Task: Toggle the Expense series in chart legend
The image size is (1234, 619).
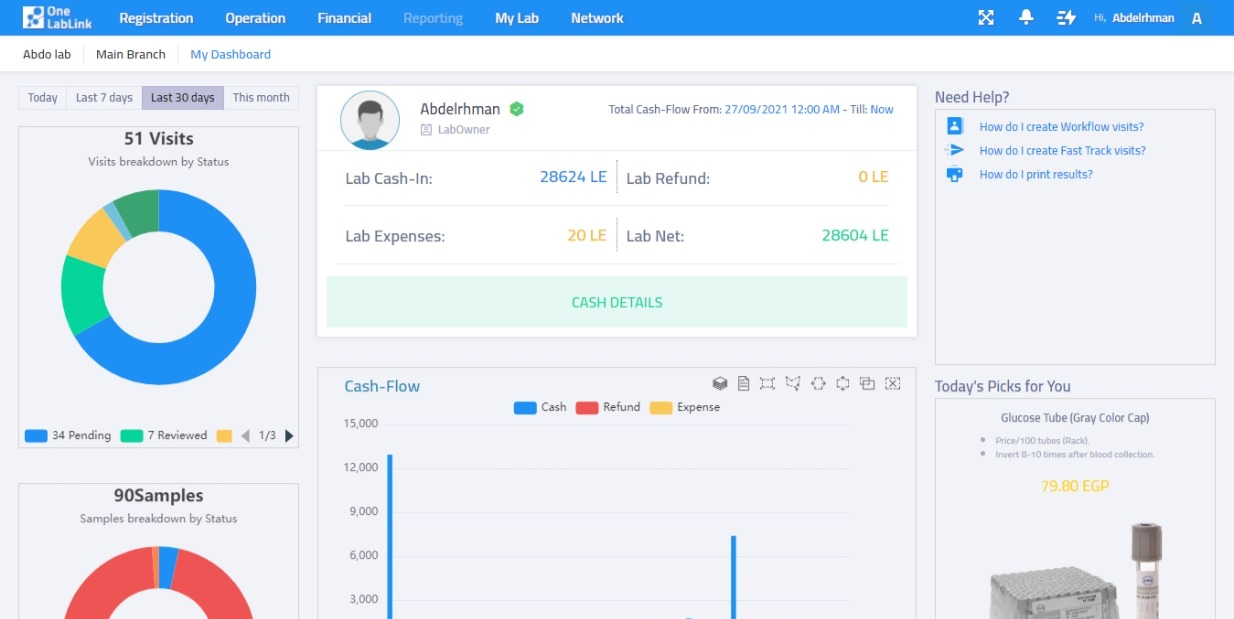Action: pyautogui.click(x=685, y=407)
